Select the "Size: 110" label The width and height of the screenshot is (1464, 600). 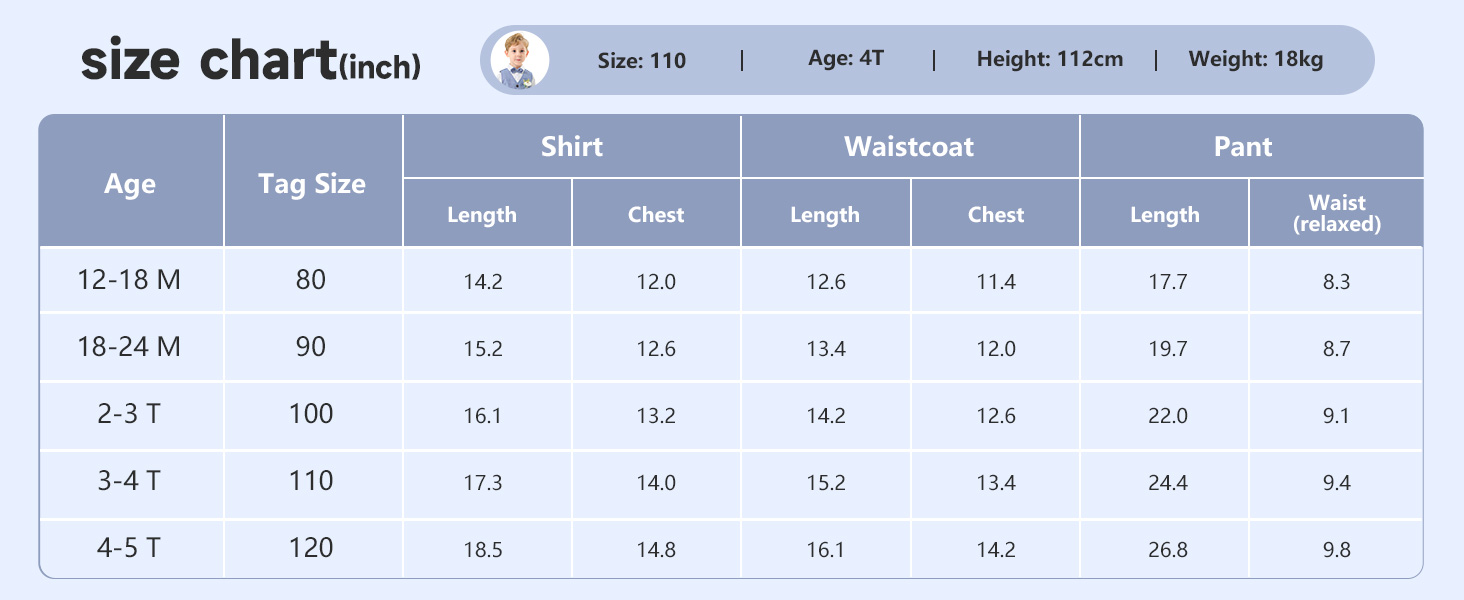[x=642, y=61]
